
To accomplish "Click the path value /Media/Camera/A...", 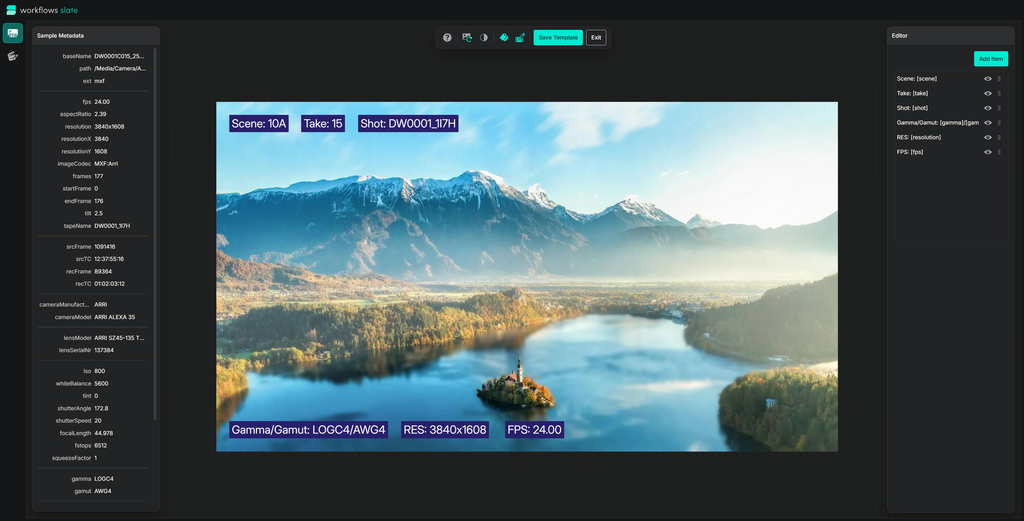I will point(120,69).
